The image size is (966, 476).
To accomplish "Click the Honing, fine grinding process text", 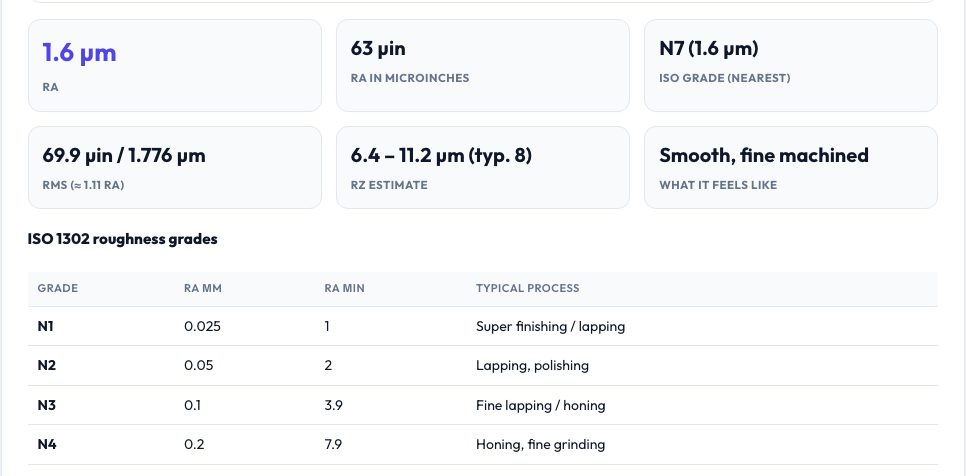I will (x=540, y=445).
